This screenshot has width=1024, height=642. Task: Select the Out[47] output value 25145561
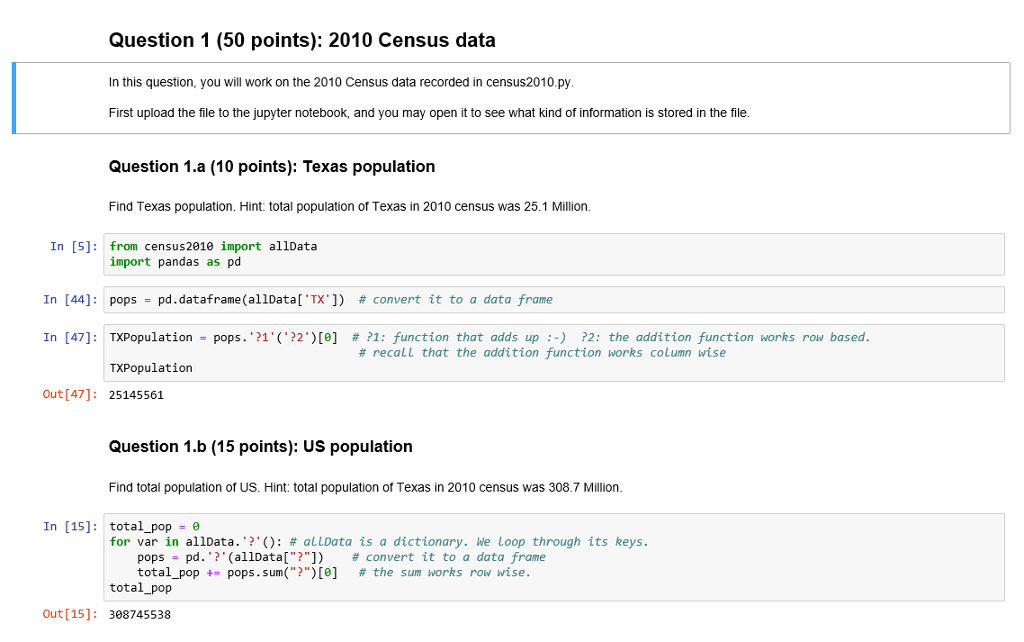(x=132, y=394)
